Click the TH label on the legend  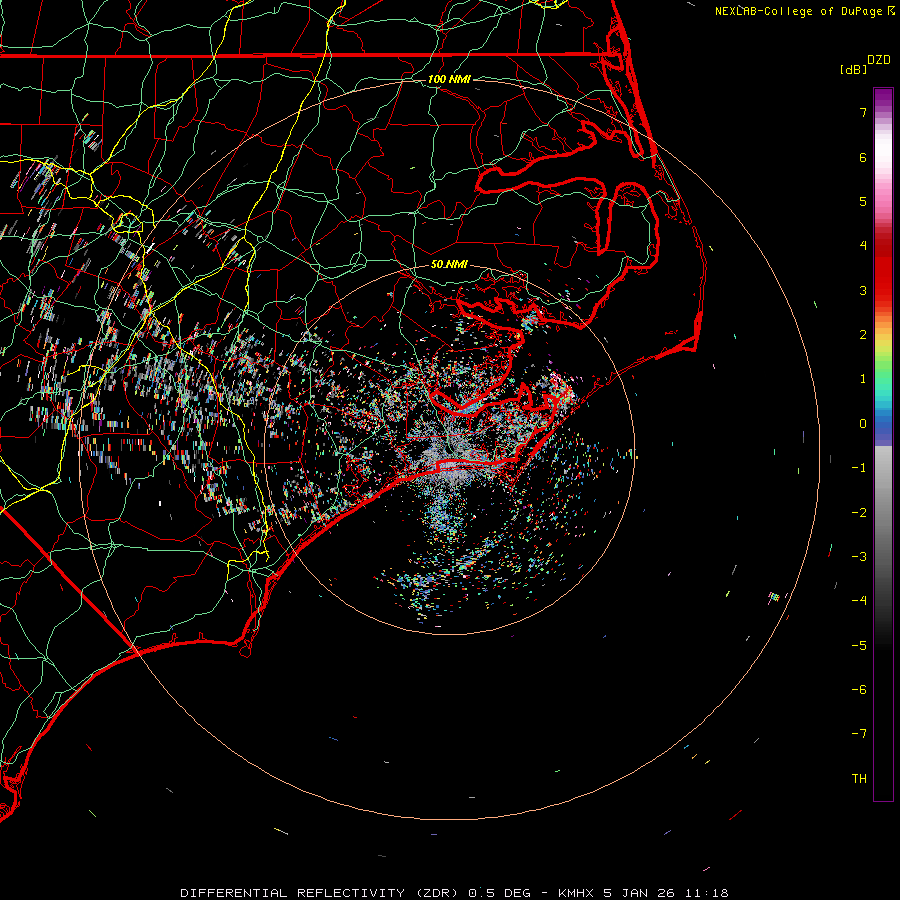(859, 779)
